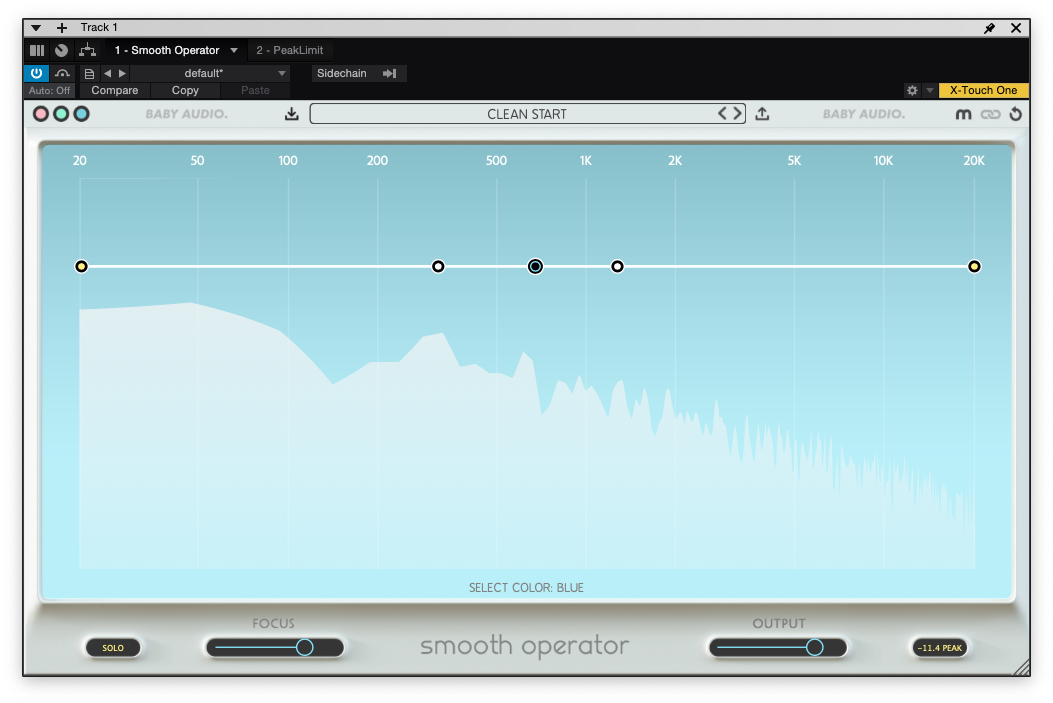Click the 1K frequency label
Screen dimensions: 1053x703
[x=586, y=160]
